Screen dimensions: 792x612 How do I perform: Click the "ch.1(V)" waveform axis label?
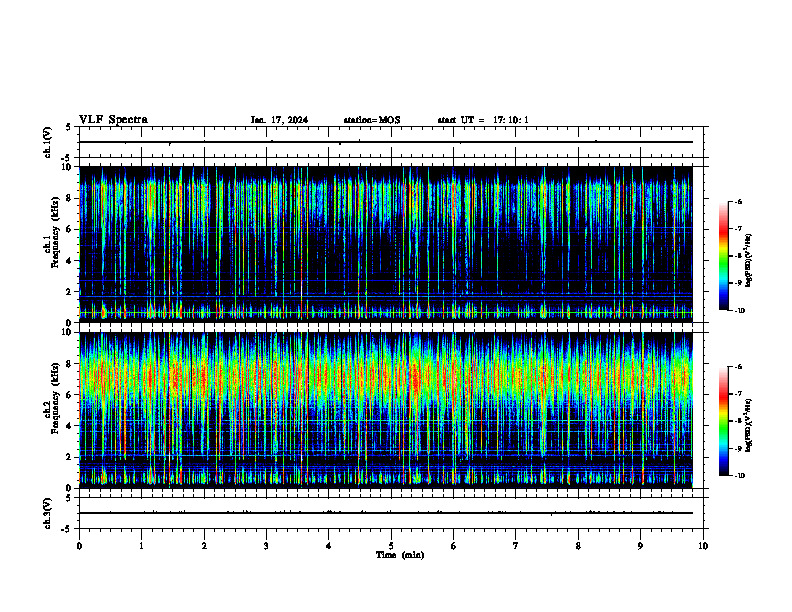pos(47,142)
